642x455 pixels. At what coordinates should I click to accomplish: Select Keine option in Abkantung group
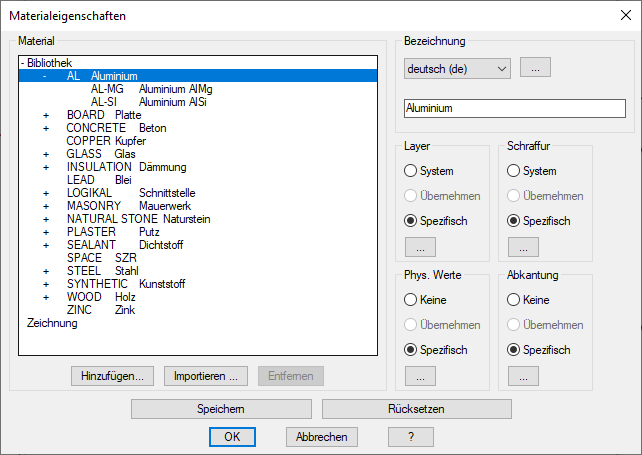[x=515, y=300]
